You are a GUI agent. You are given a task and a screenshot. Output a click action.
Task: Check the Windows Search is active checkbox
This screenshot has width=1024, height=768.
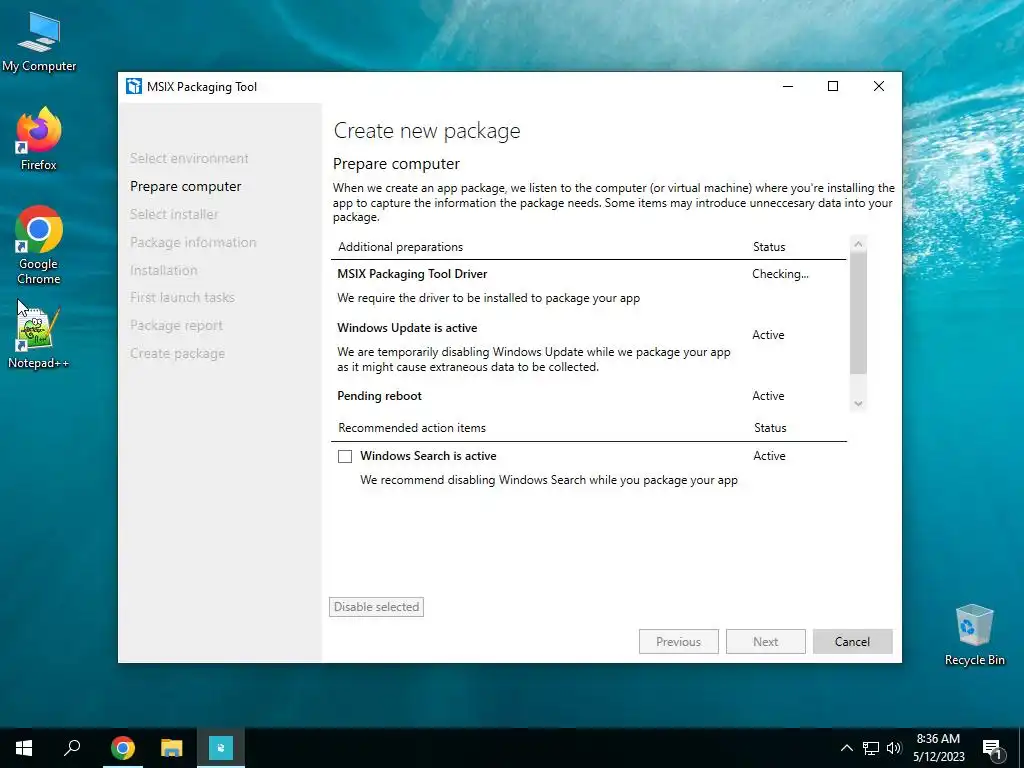click(345, 456)
